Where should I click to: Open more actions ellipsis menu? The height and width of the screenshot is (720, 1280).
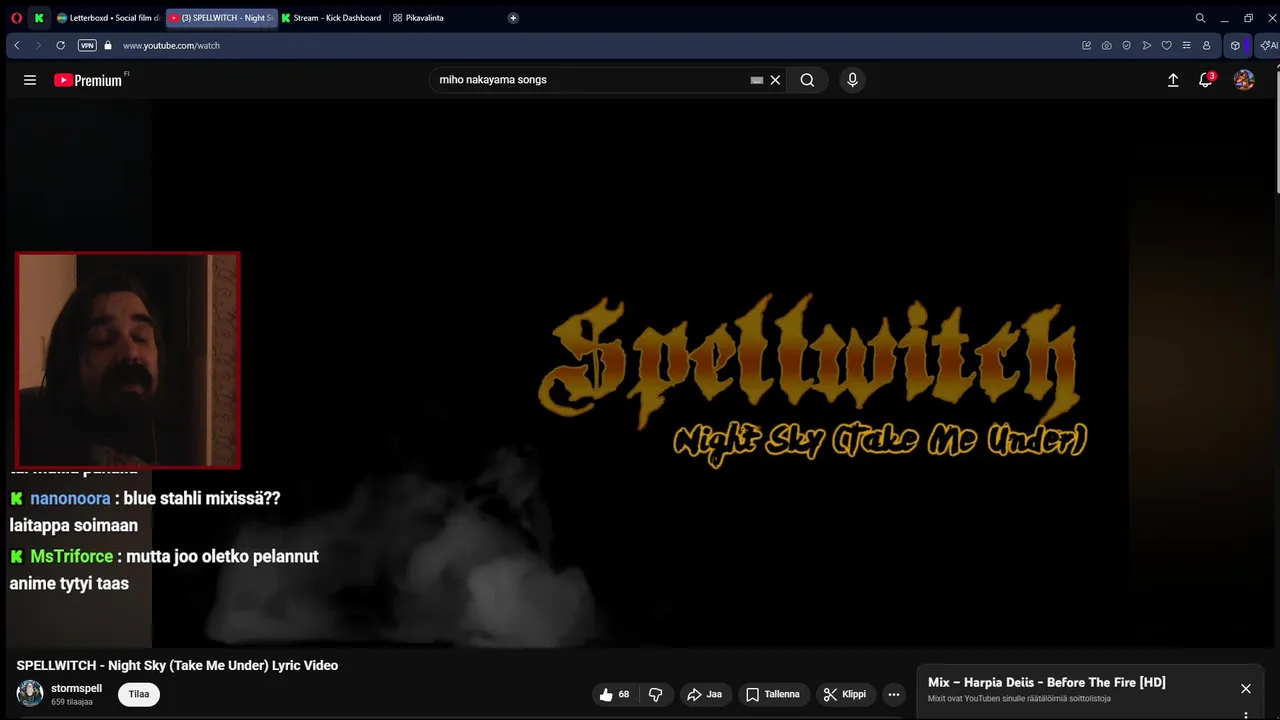[x=894, y=694]
